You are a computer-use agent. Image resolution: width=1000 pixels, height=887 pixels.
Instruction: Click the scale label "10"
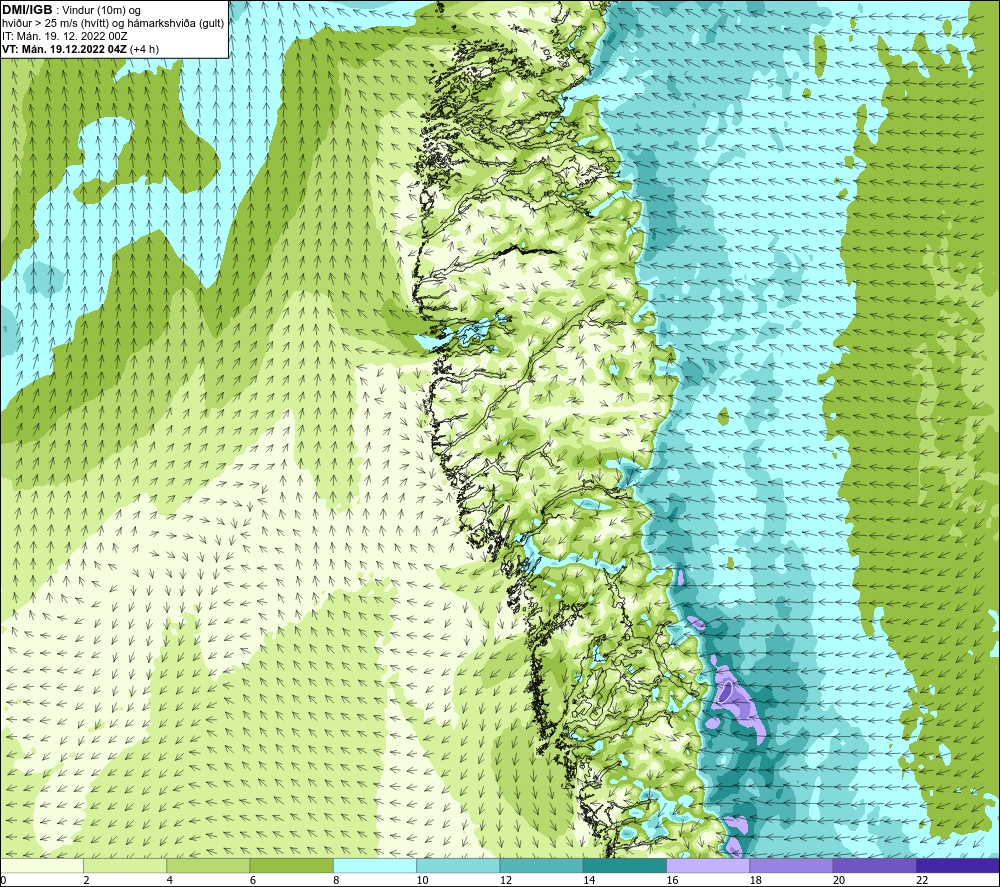[x=422, y=880]
